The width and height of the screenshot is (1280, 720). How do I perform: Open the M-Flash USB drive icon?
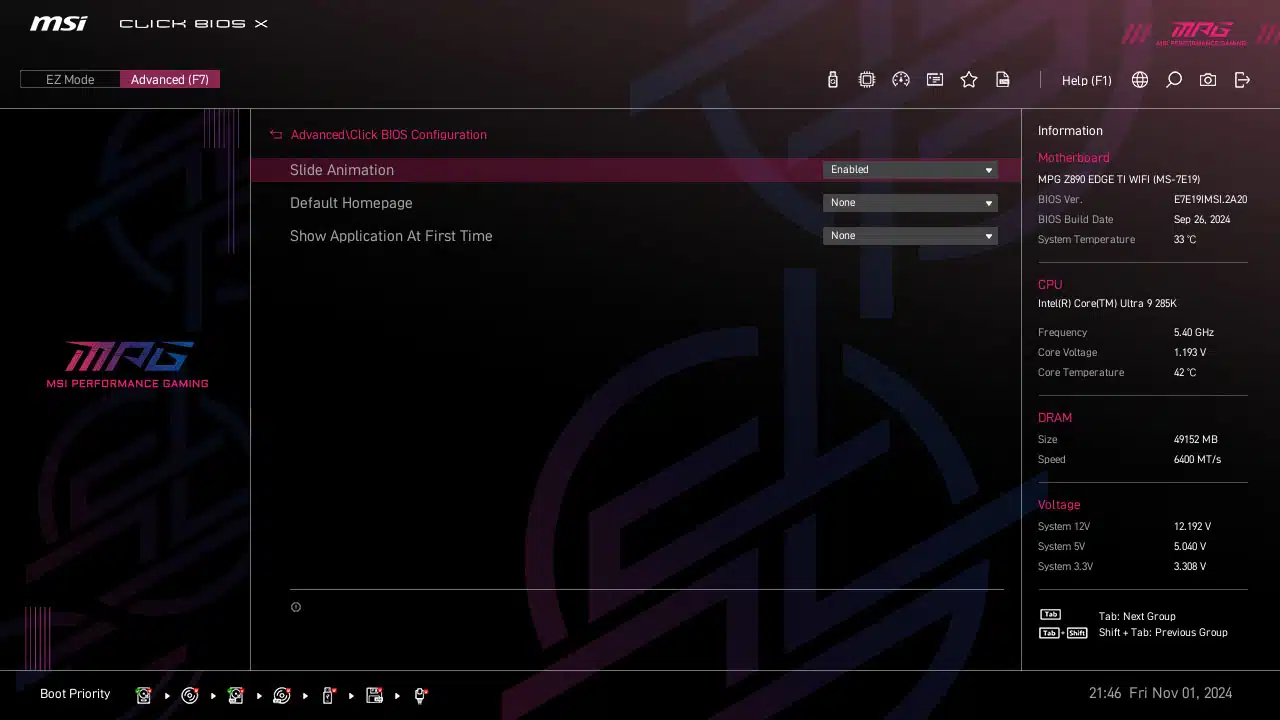[x=832, y=80]
